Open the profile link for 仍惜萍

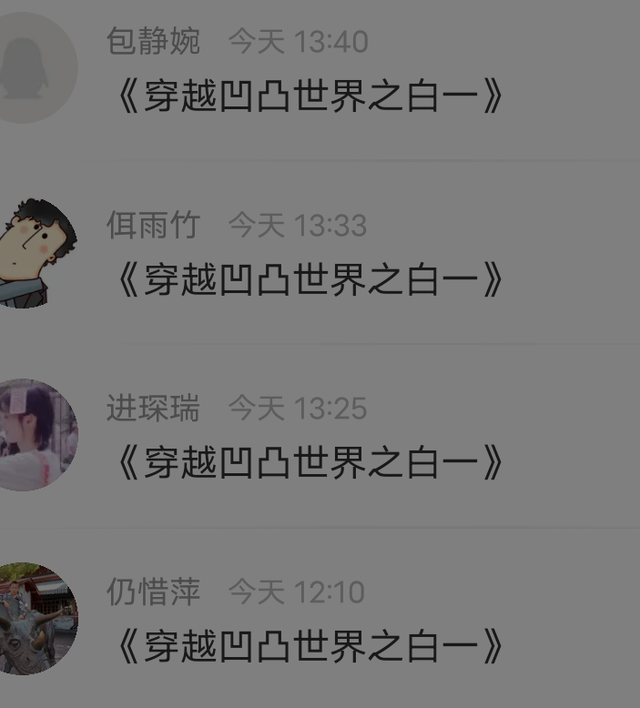153,592
